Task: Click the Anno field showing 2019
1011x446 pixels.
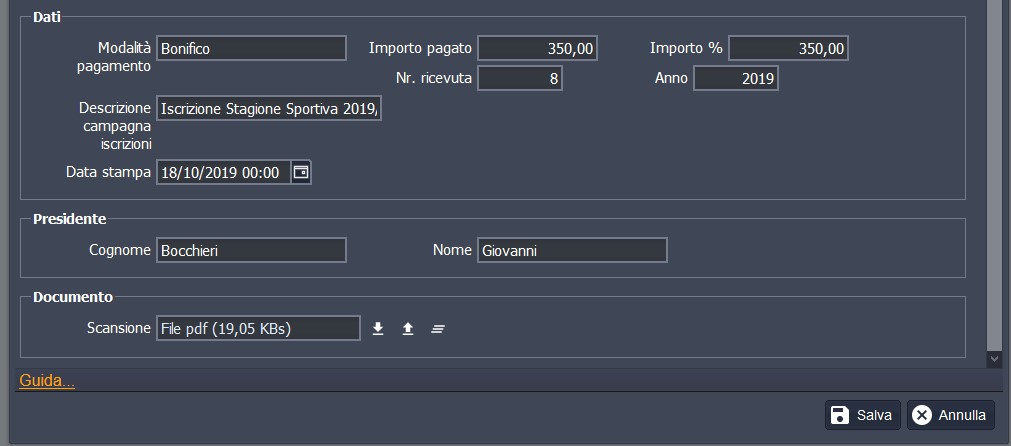Action: tap(735, 78)
